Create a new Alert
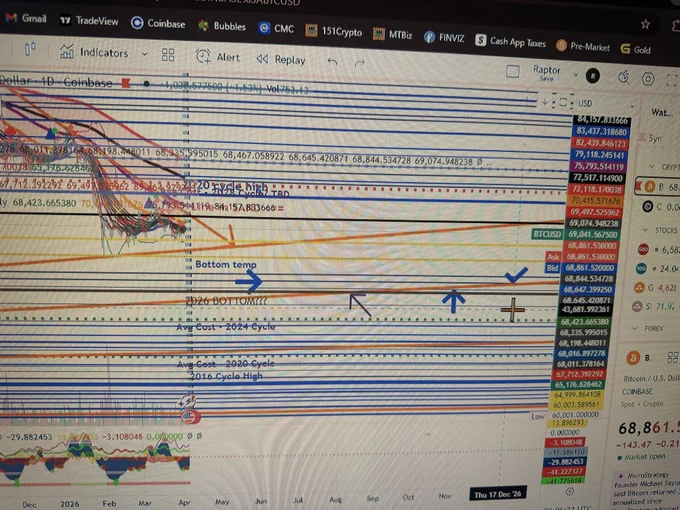 coord(217,57)
